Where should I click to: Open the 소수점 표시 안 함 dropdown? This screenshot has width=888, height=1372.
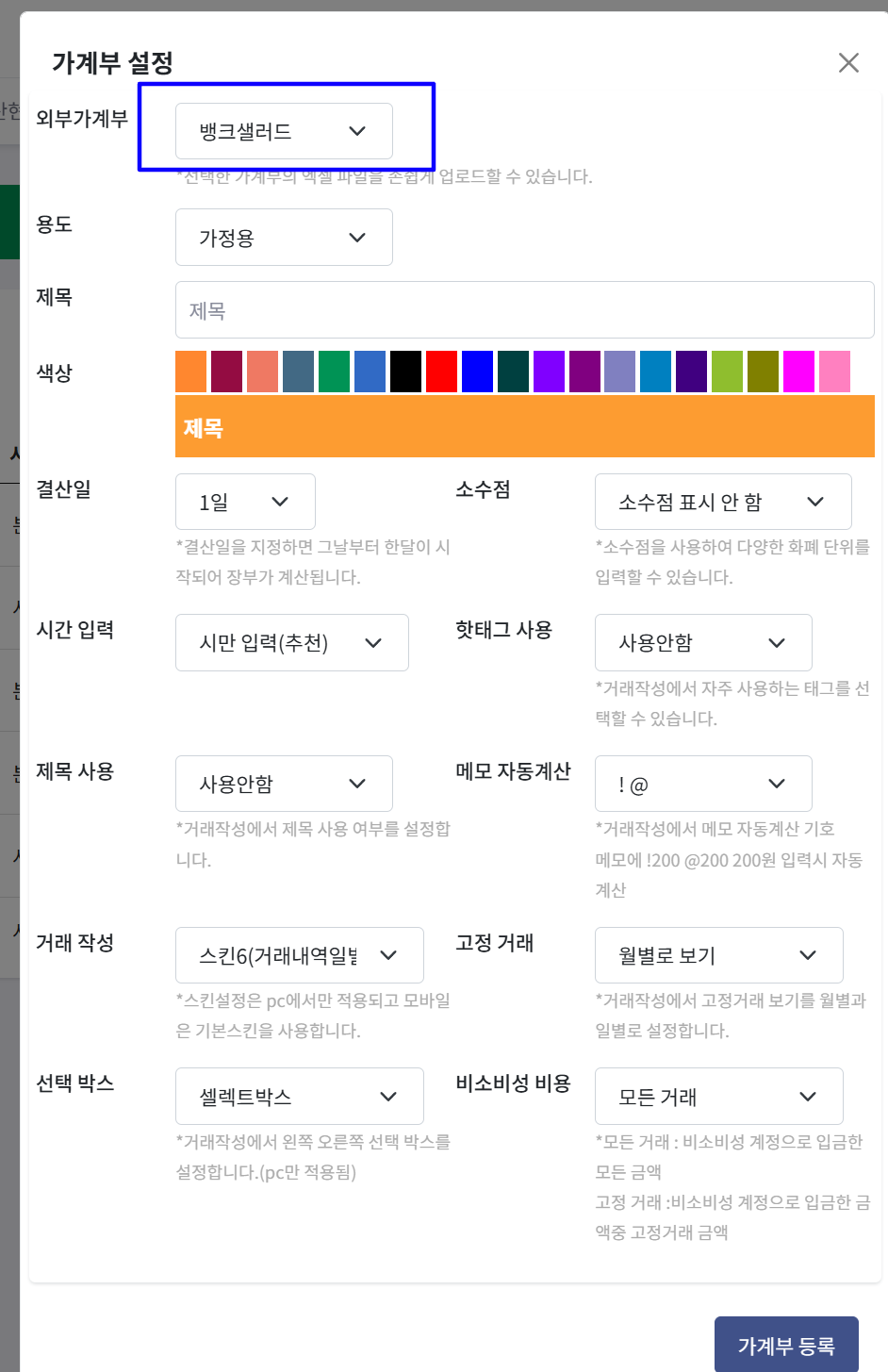pyautogui.click(x=723, y=502)
